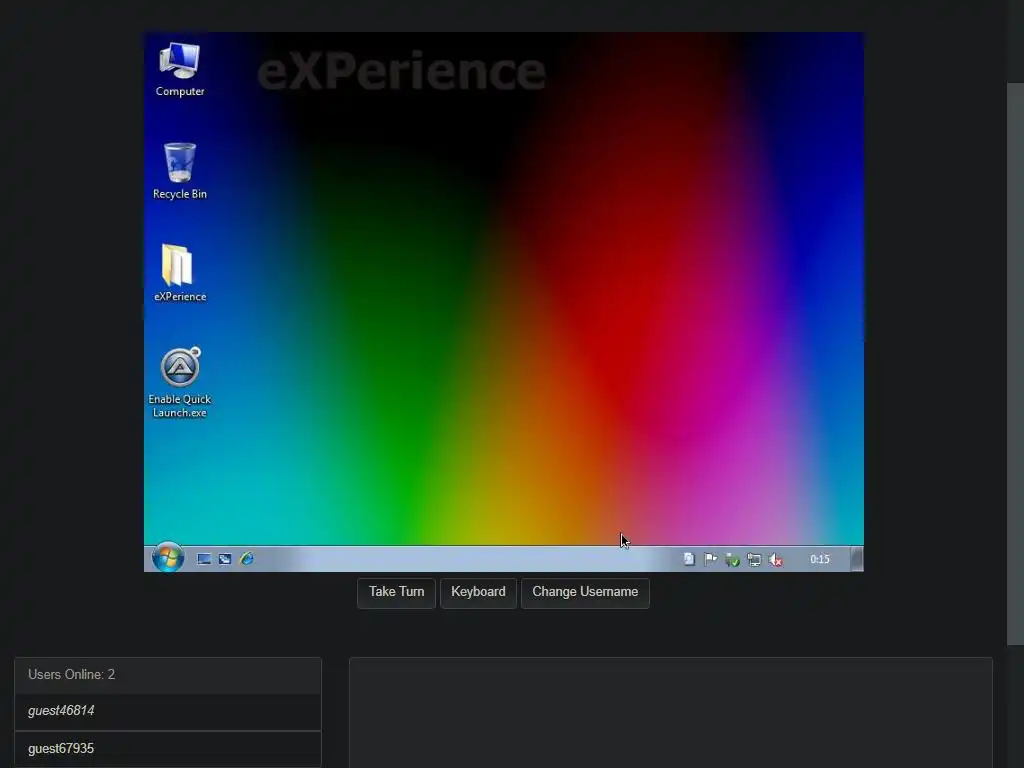
Task: Click the document tray icon
Action: [689, 559]
